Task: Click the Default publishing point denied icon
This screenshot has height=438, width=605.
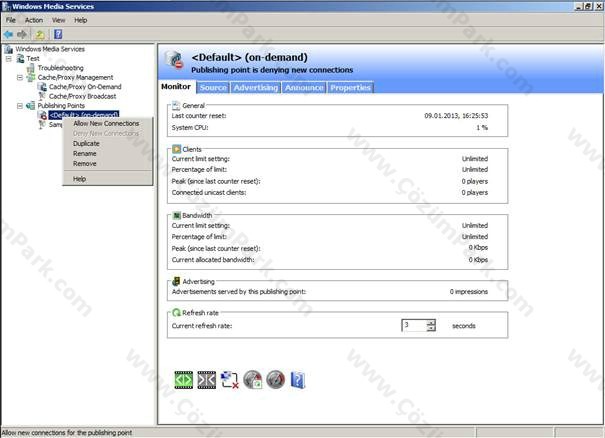Action: pos(42,115)
